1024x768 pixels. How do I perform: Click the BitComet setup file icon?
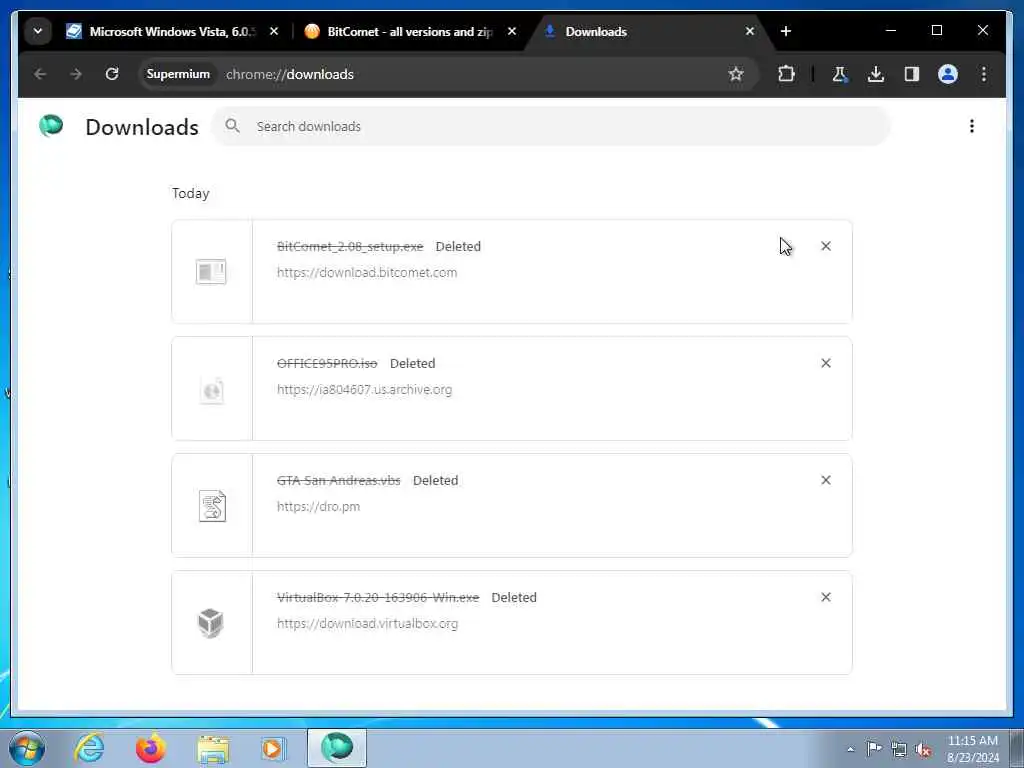point(211,272)
